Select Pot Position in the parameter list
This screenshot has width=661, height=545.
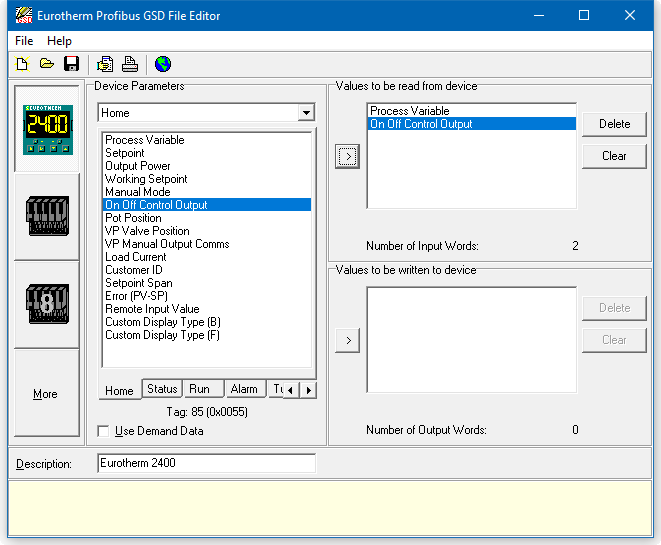(x=207, y=218)
